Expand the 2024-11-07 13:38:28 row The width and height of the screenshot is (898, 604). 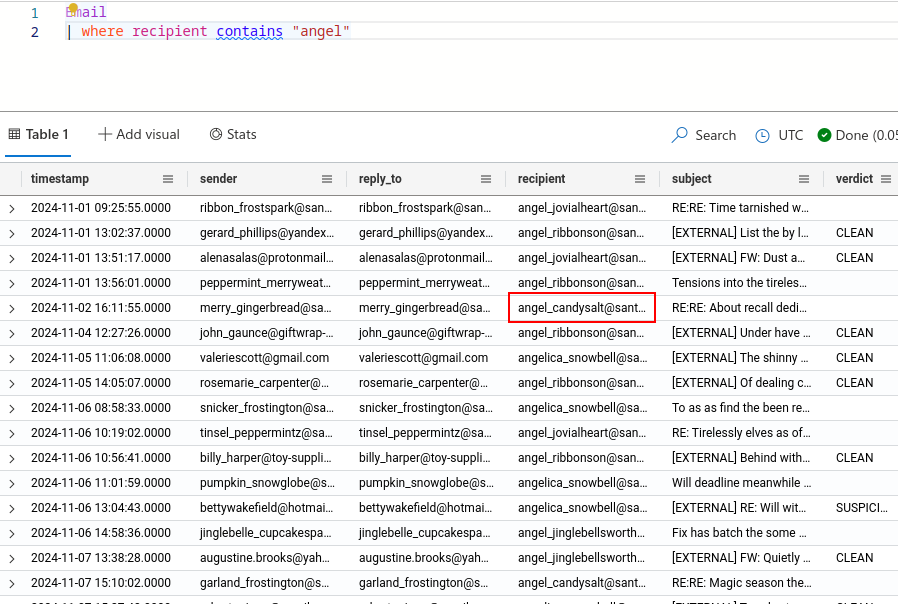click(12, 558)
